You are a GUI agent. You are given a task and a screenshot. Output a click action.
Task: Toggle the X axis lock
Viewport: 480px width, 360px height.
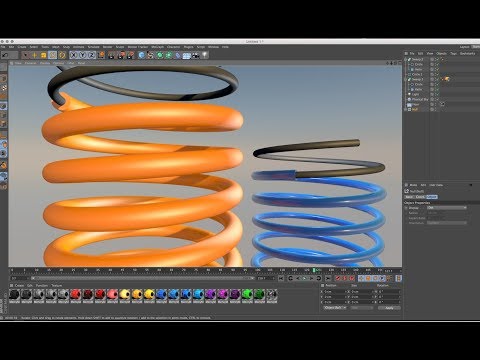click(x=73, y=55)
